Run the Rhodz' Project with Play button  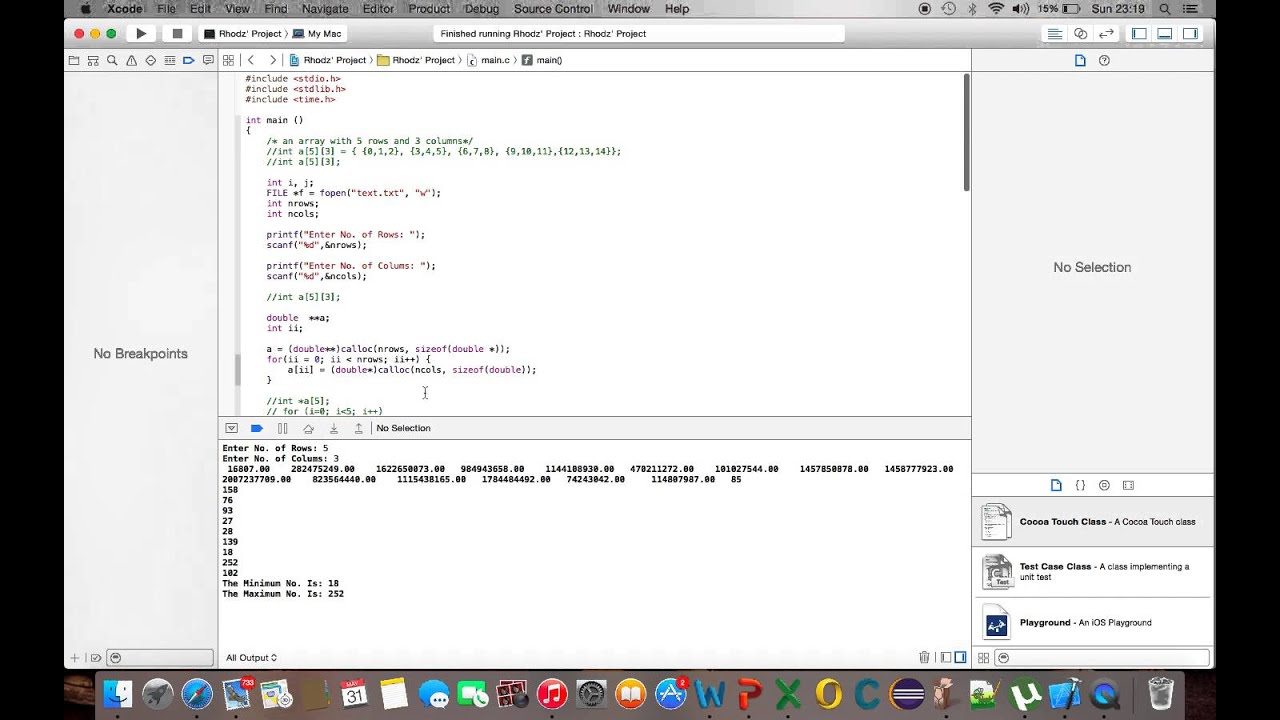coord(141,33)
